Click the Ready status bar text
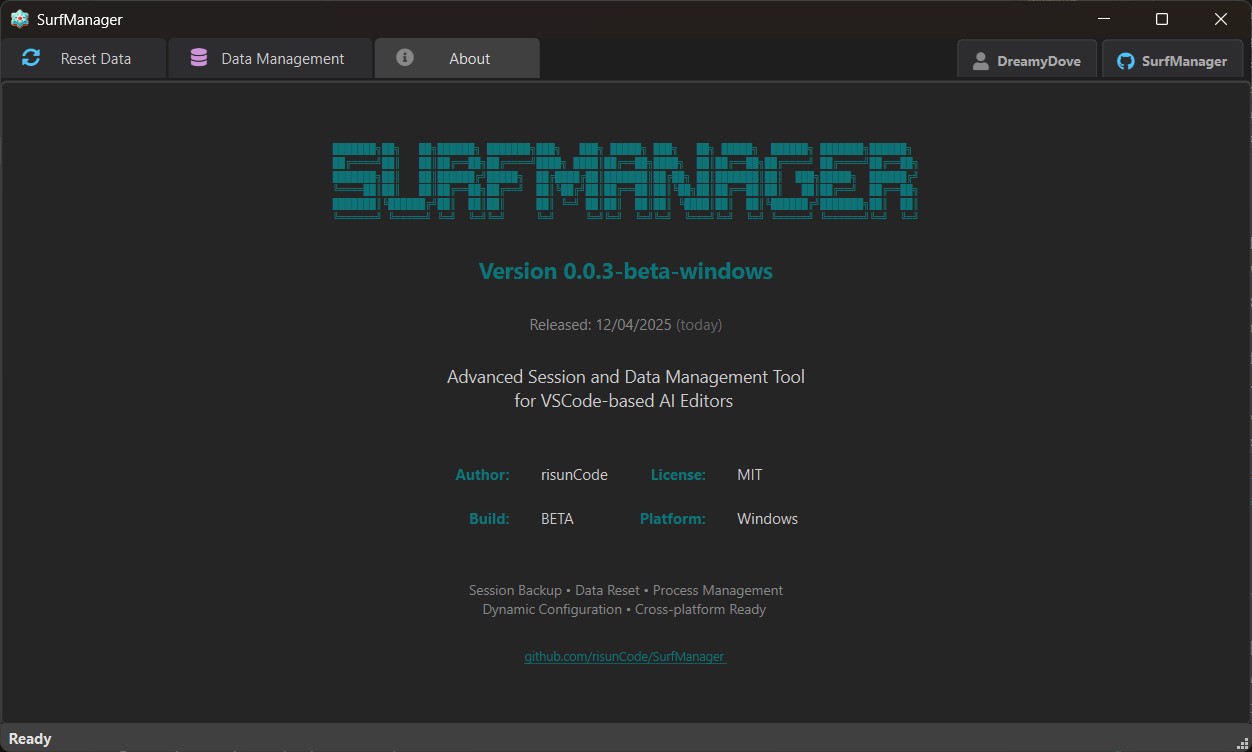Screen dimensions: 1252x752 pyautogui.click(x=30, y=739)
